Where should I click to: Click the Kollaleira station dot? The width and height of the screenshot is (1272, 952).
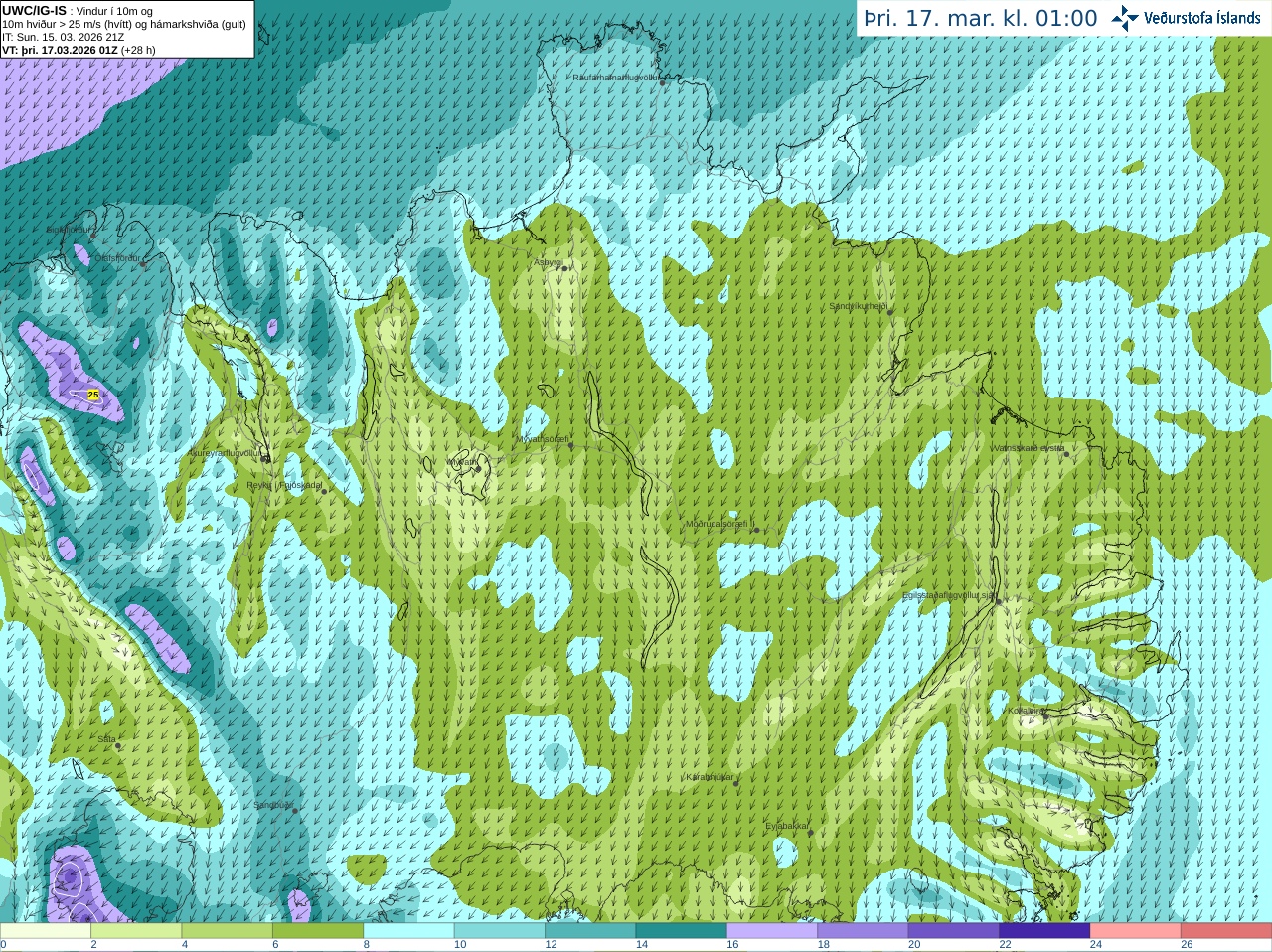click(1045, 715)
